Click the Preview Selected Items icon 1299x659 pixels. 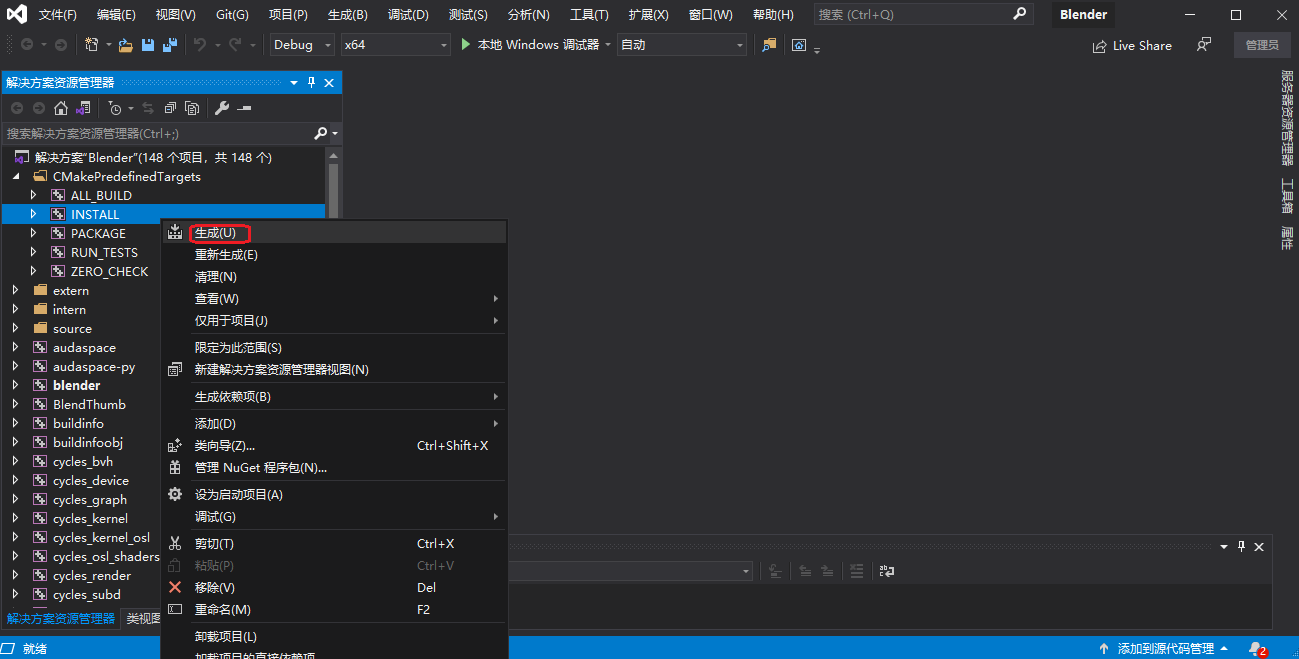click(244, 108)
